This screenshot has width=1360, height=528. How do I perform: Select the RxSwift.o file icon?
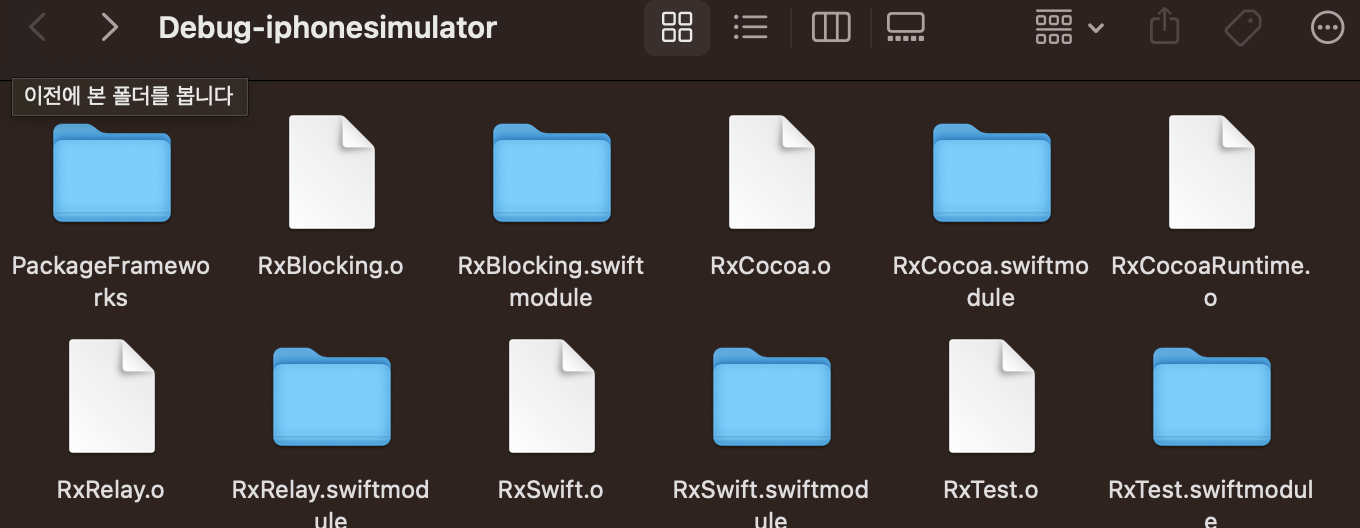tap(551, 396)
